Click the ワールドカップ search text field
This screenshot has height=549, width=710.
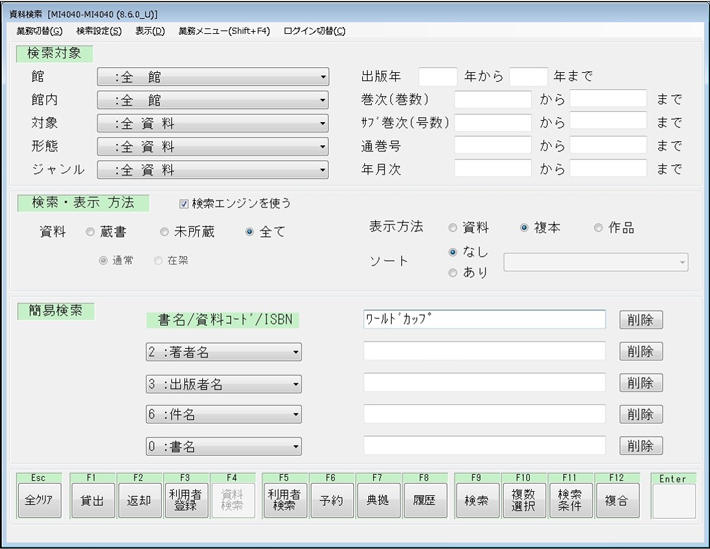click(484, 319)
